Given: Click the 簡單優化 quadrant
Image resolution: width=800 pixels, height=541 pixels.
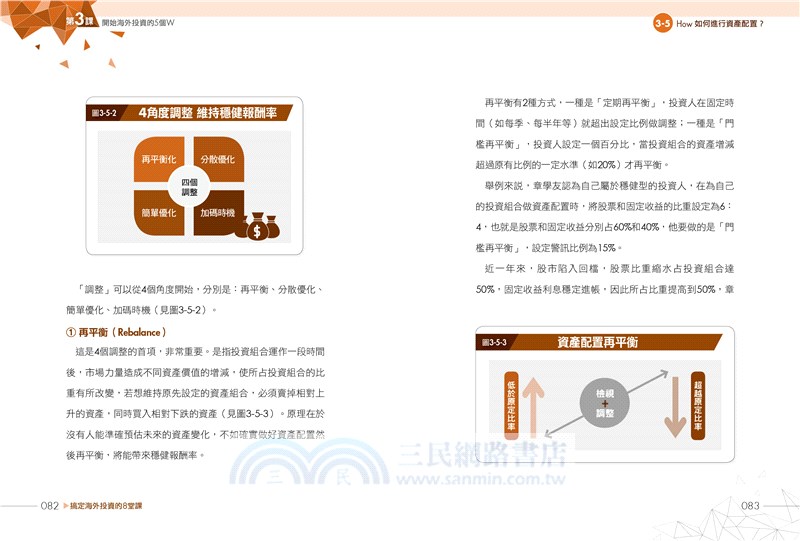Looking at the screenshot, I should 159,213.
